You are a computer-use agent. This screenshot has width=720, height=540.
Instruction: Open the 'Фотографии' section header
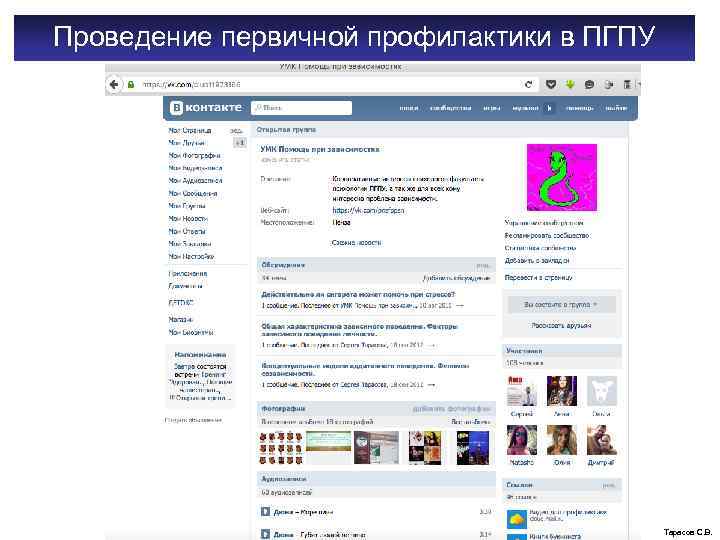[x=376, y=409]
